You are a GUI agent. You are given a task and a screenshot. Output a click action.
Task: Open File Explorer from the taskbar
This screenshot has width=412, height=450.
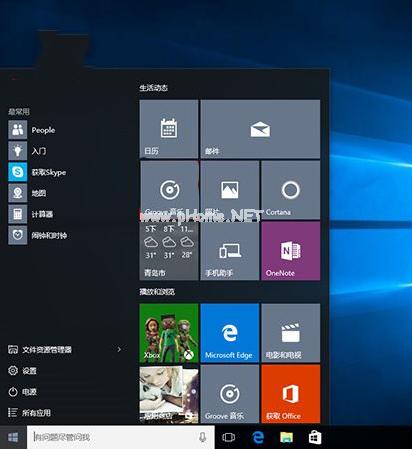click(286, 437)
